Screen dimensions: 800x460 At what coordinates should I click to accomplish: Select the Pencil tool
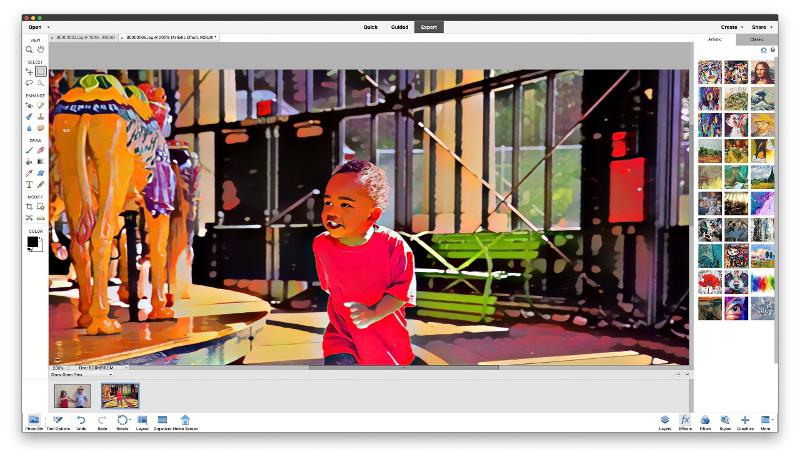40,185
